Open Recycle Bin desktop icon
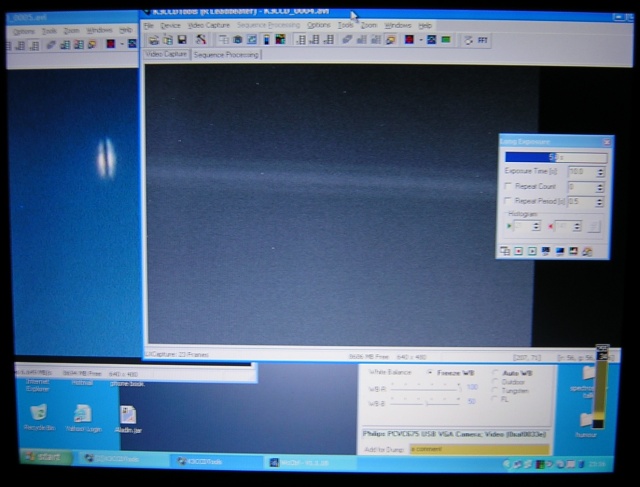Image resolution: width=640 pixels, height=487 pixels. pyautogui.click(x=39, y=417)
